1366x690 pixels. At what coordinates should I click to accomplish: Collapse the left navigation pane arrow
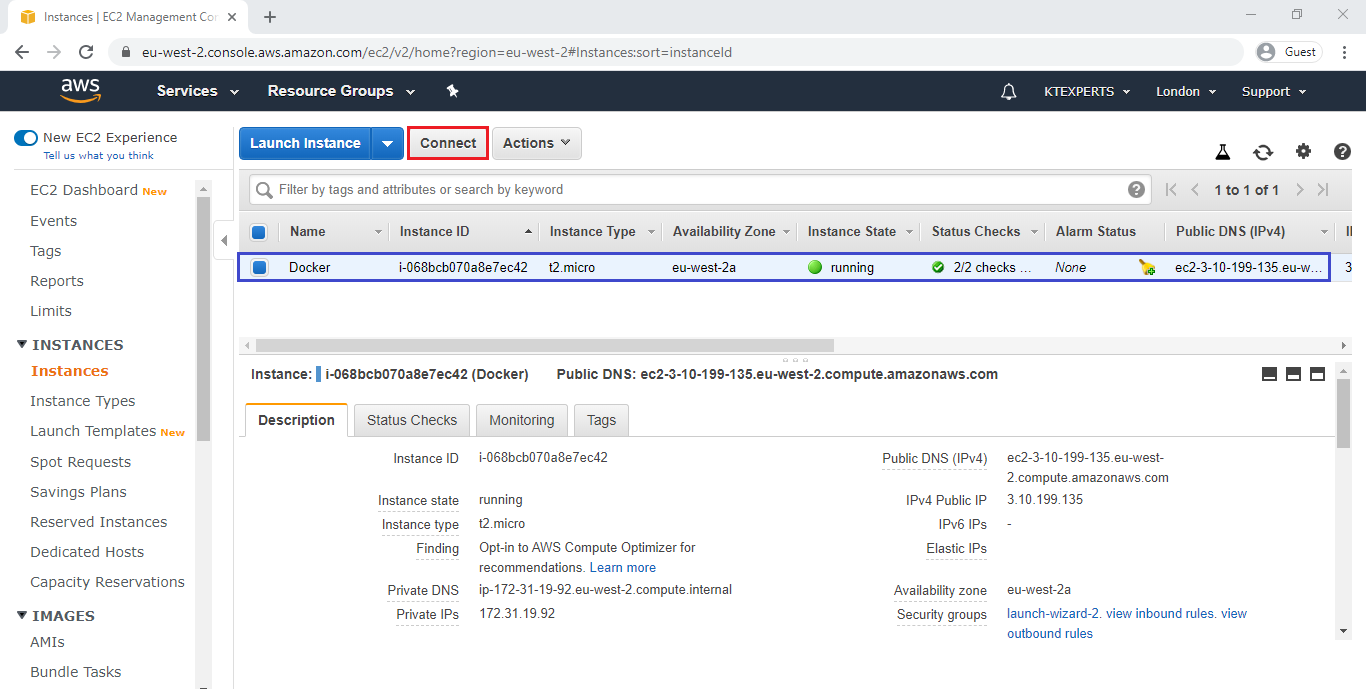pos(224,240)
